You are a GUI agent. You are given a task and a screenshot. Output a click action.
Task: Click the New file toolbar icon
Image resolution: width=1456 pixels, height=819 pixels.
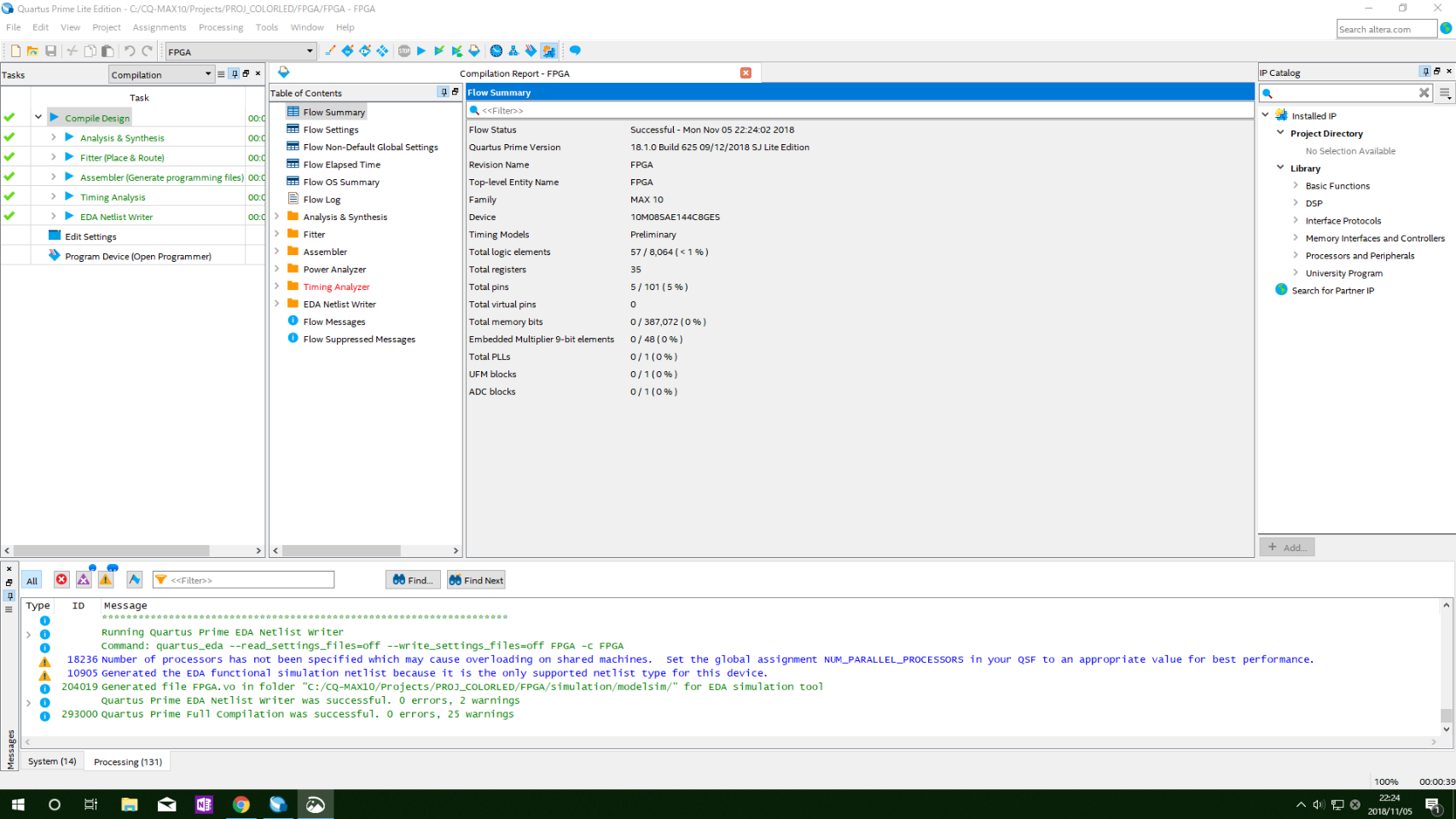15,51
